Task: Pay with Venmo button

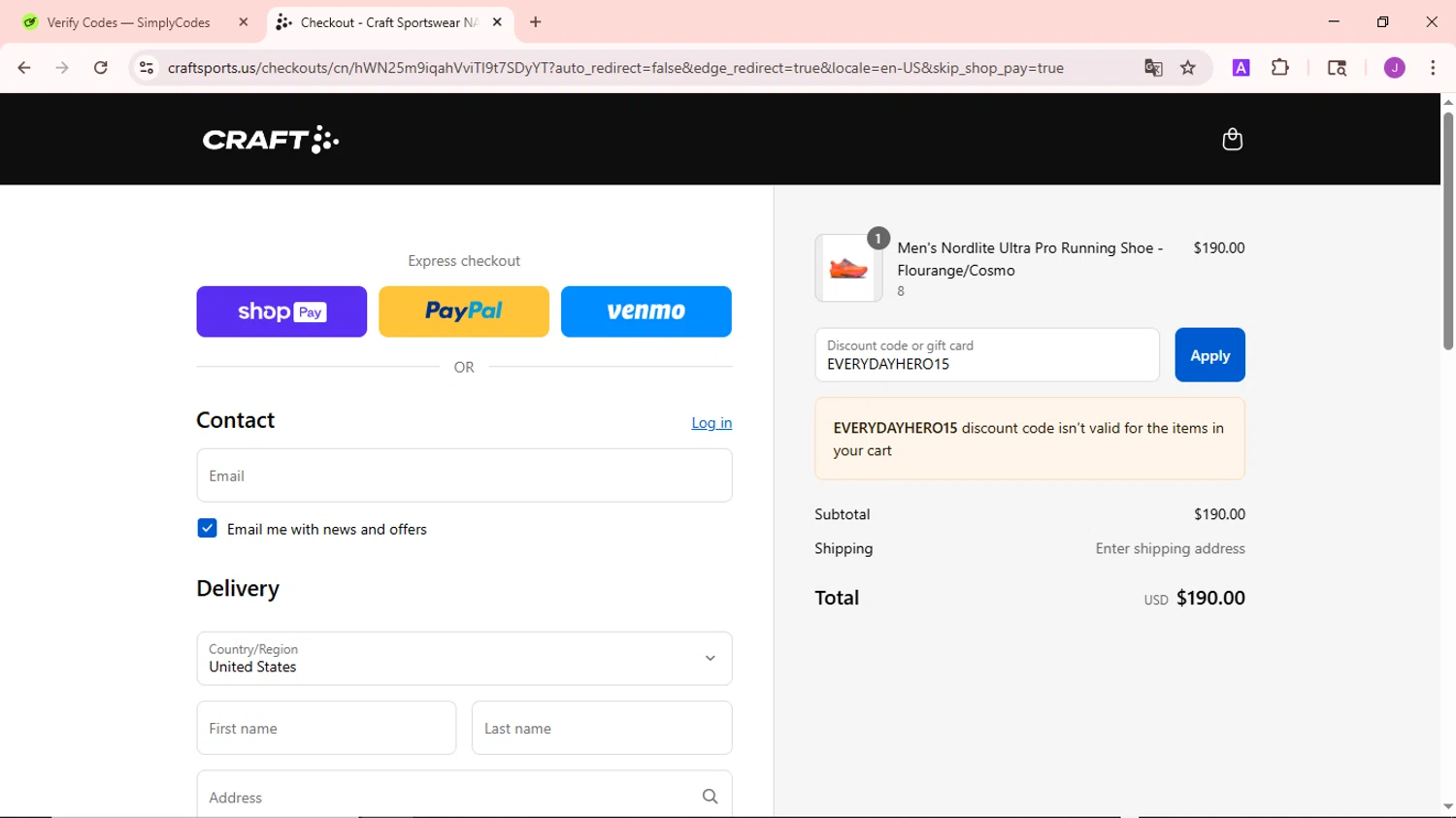Action: click(x=646, y=311)
